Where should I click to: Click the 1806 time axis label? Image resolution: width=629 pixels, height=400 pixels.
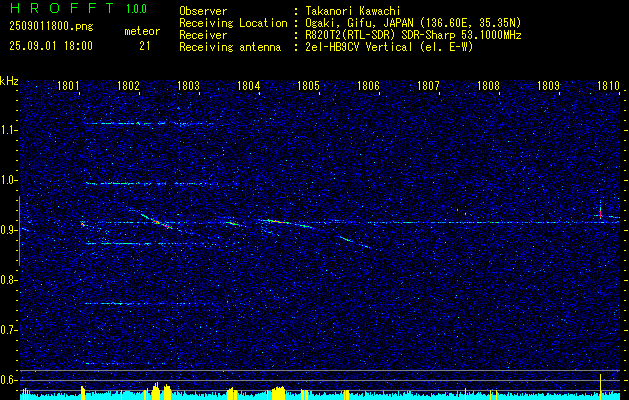pos(368,85)
